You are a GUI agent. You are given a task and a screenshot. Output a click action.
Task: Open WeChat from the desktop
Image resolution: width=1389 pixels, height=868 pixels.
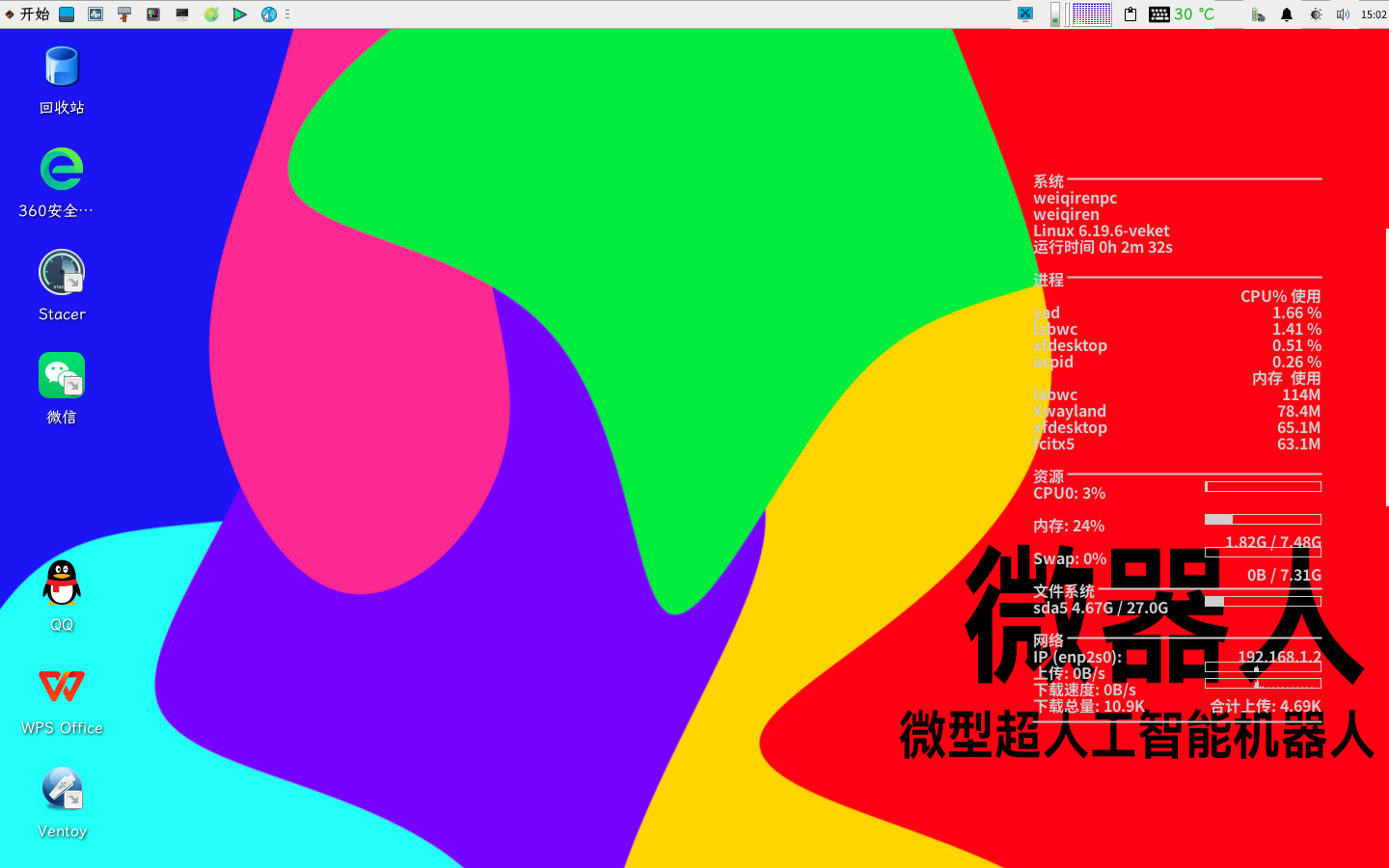point(61,375)
